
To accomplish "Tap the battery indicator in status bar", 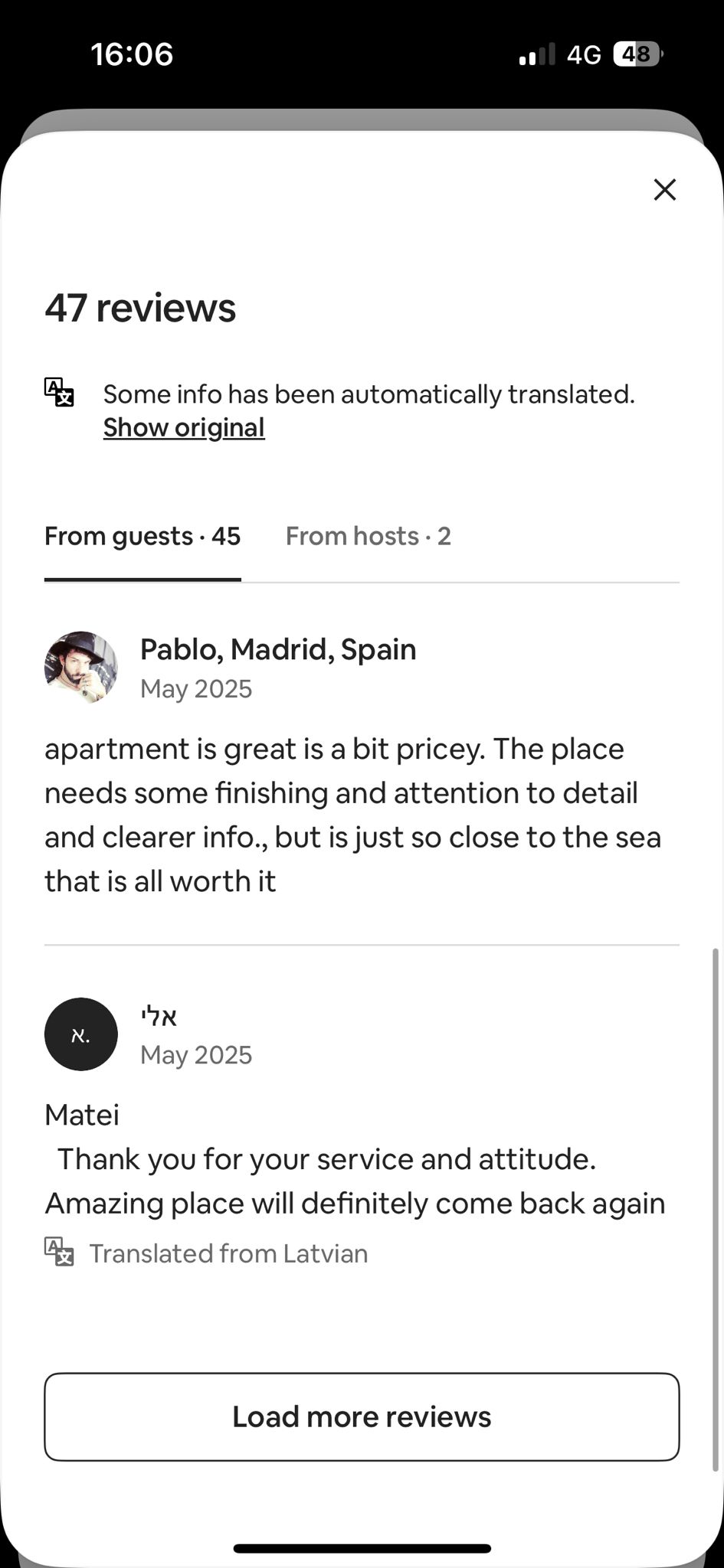I will (637, 54).
